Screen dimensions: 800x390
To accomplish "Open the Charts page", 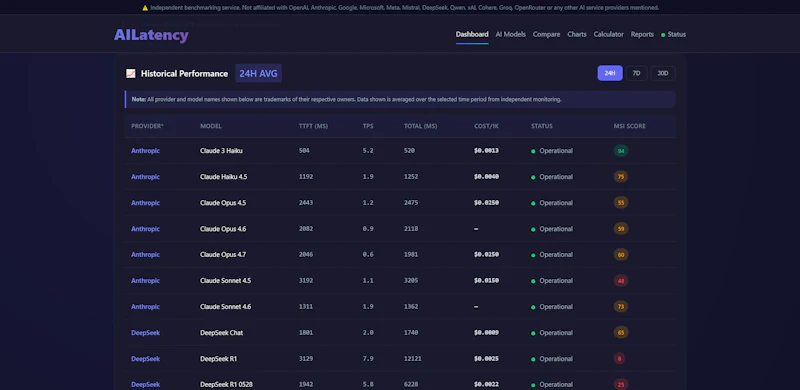I will [577, 34].
